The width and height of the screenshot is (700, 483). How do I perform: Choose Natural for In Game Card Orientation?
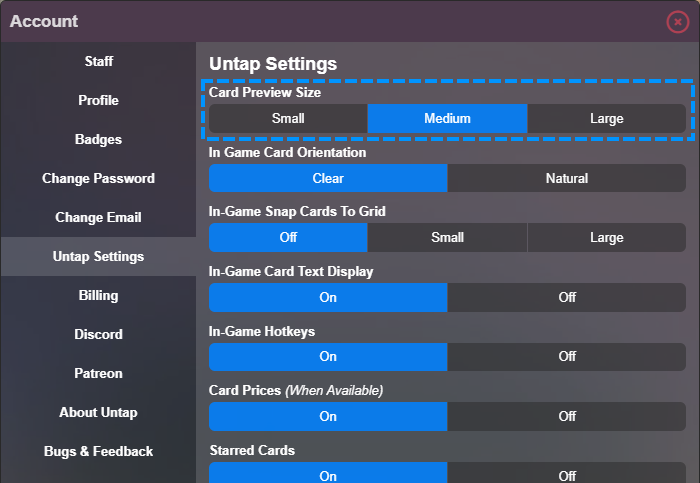click(567, 178)
